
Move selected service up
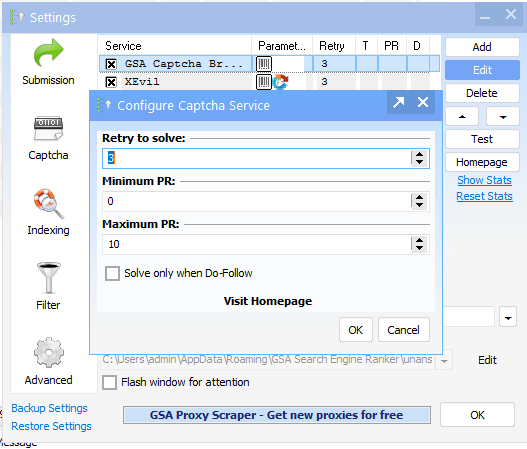point(462,117)
